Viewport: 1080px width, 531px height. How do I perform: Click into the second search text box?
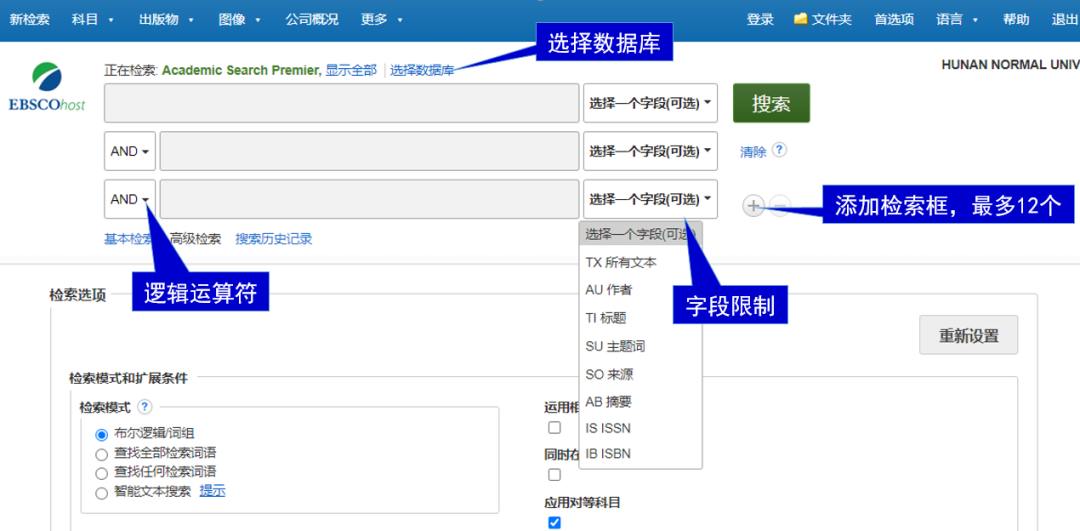[x=369, y=151]
